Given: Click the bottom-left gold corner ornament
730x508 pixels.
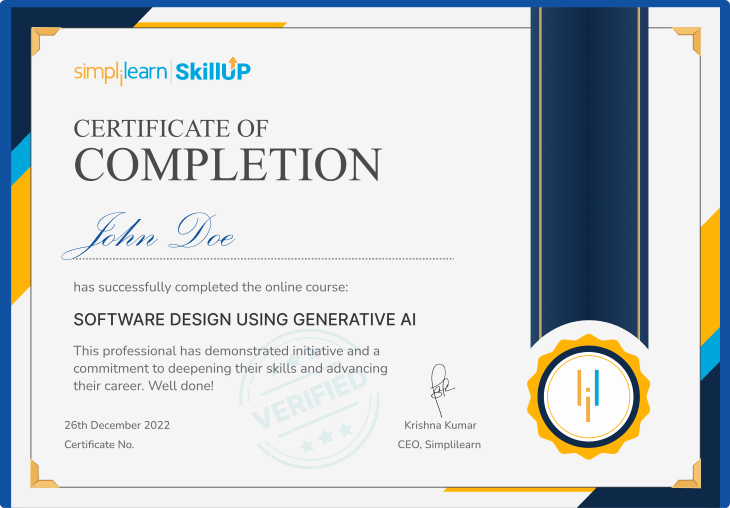Looking at the screenshot, I should pyautogui.click(x=44, y=473).
